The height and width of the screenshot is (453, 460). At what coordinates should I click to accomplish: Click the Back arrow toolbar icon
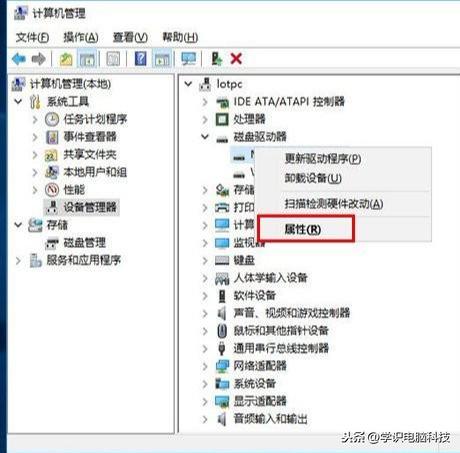pos(19,59)
